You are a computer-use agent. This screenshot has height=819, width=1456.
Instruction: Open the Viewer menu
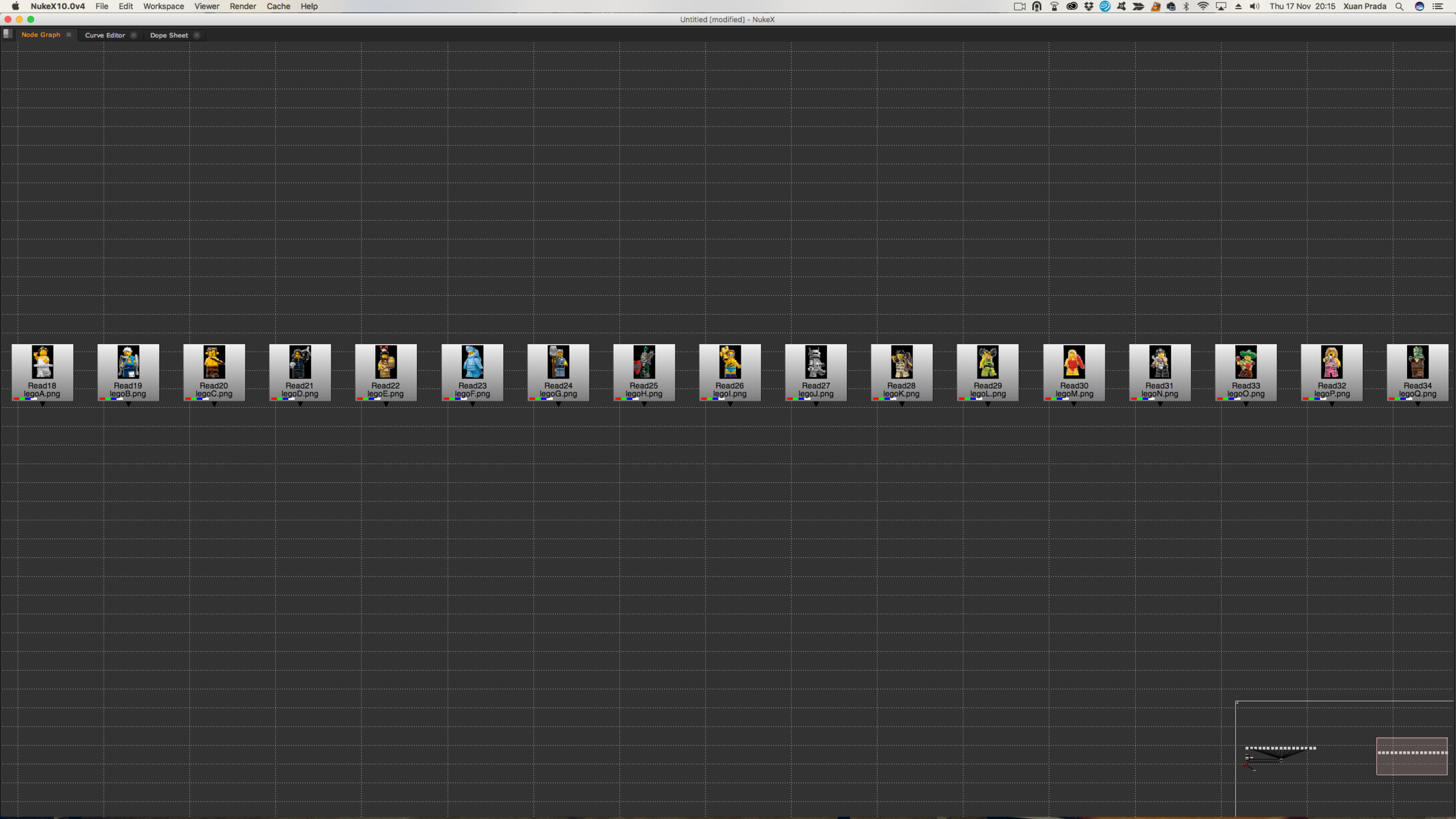[207, 6]
